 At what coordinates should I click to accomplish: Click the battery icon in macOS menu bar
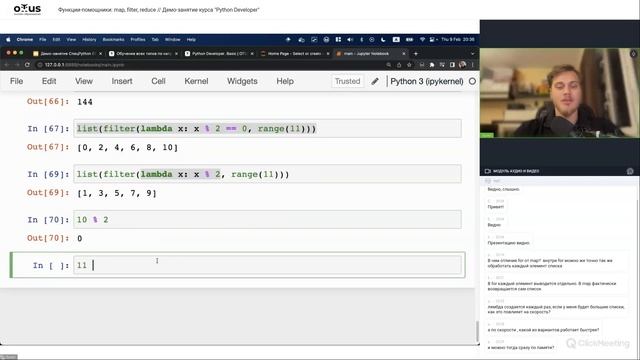(409, 40)
